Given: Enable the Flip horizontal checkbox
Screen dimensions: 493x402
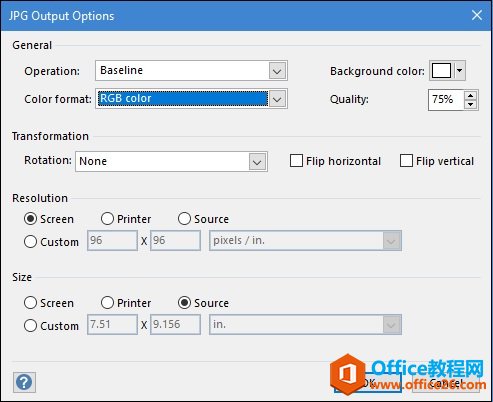Looking at the screenshot, I should pos(296,161).
